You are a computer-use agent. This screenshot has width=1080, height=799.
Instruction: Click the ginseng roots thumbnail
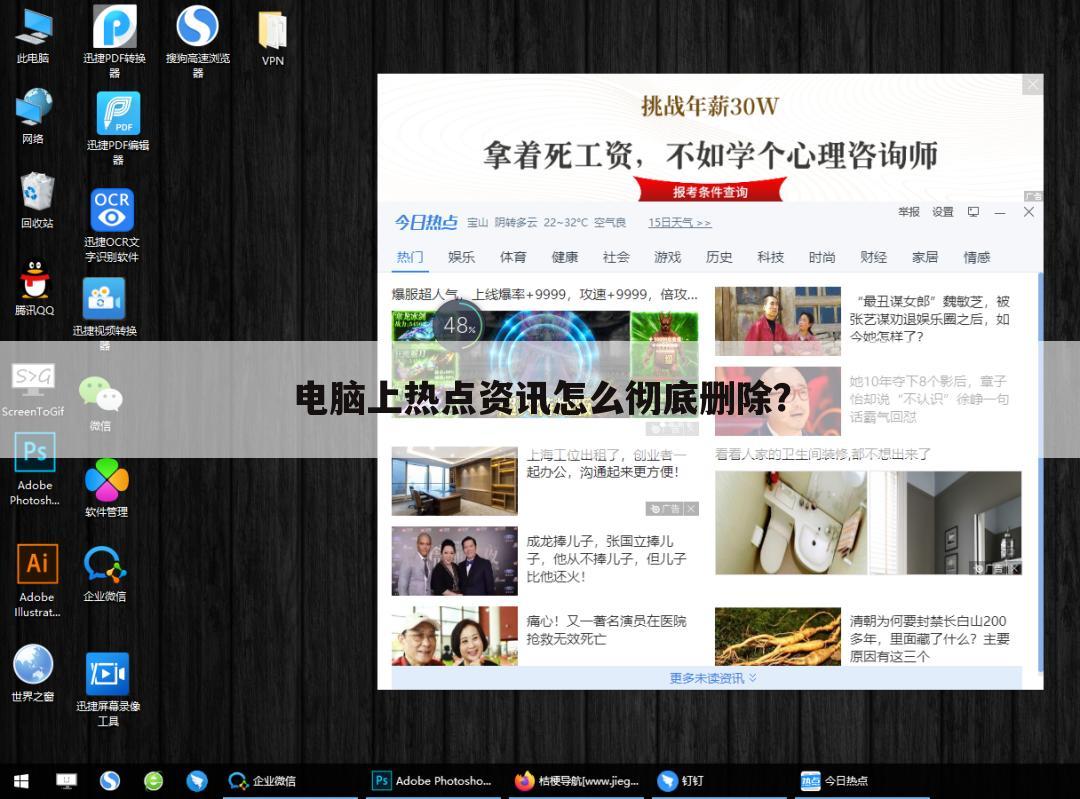[778, 636]
